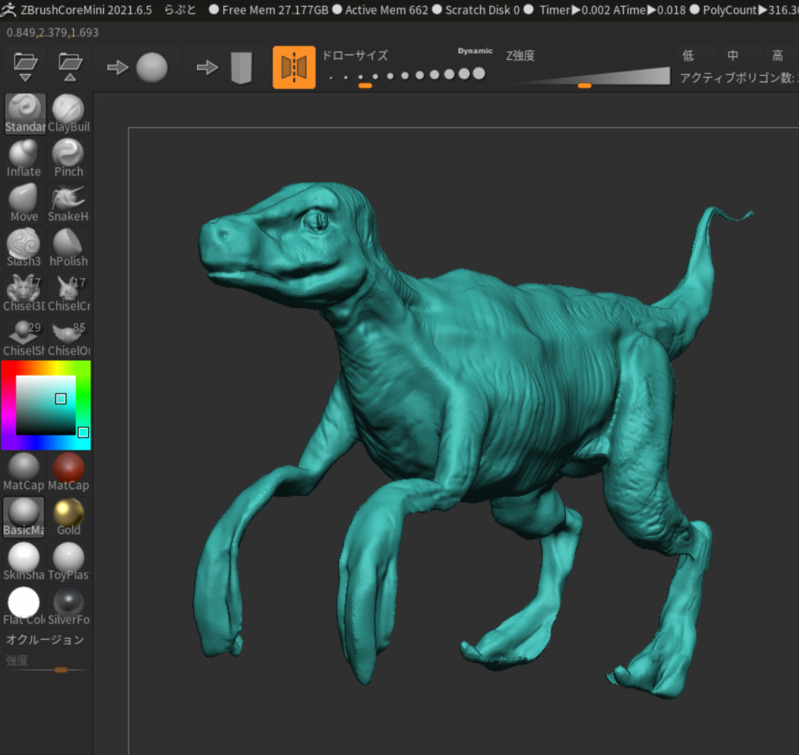Image resolution: width=799 pixels, height=755 pixels.
Task: Open the Chisel3D brush set
Action: point(24,291)
